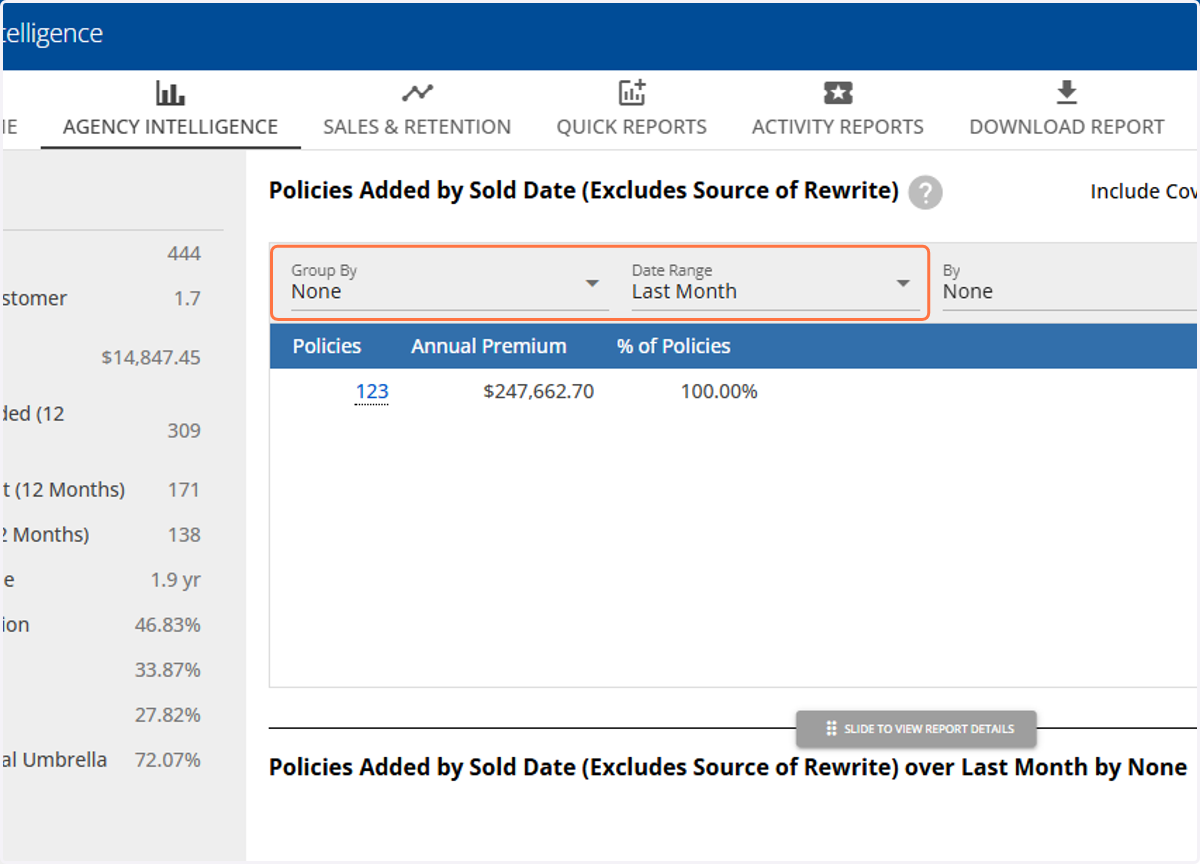Open the Date Range dropdown
This screenshot has height=864, width=1200.
pos(775,283)
